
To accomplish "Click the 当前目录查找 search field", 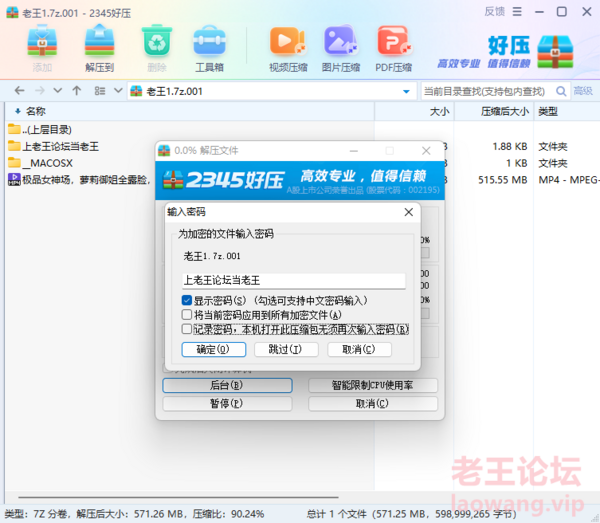I will tap(486, 91).
